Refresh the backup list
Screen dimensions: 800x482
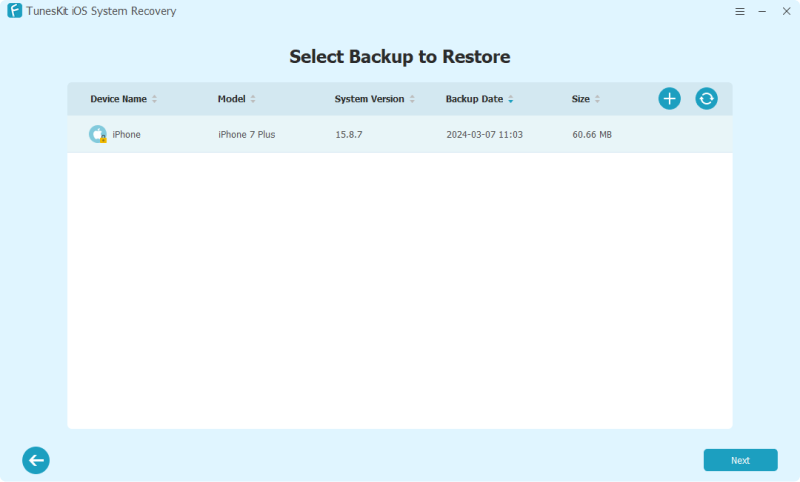707,98
